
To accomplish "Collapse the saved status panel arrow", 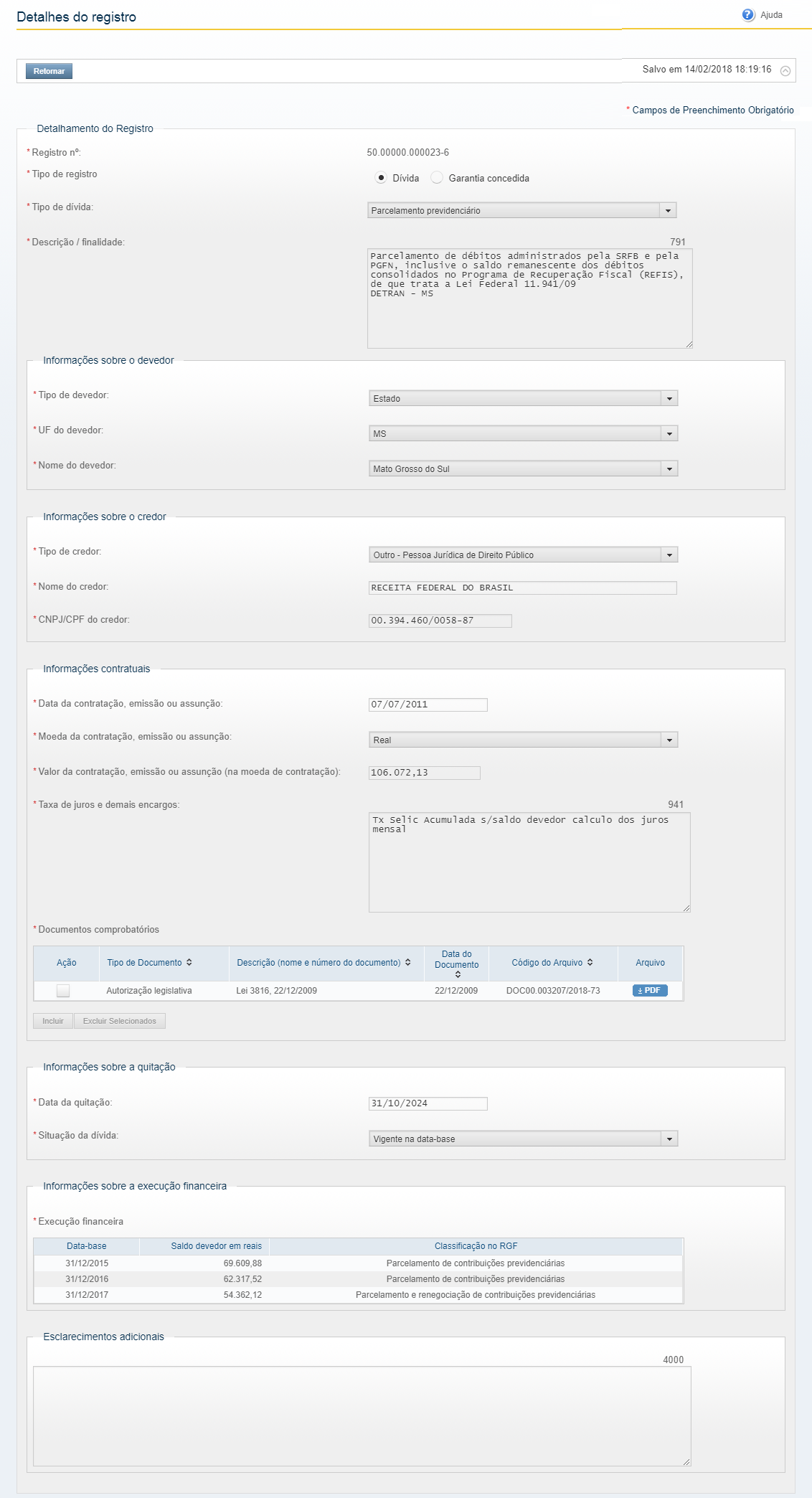I will tap(785, 71).
